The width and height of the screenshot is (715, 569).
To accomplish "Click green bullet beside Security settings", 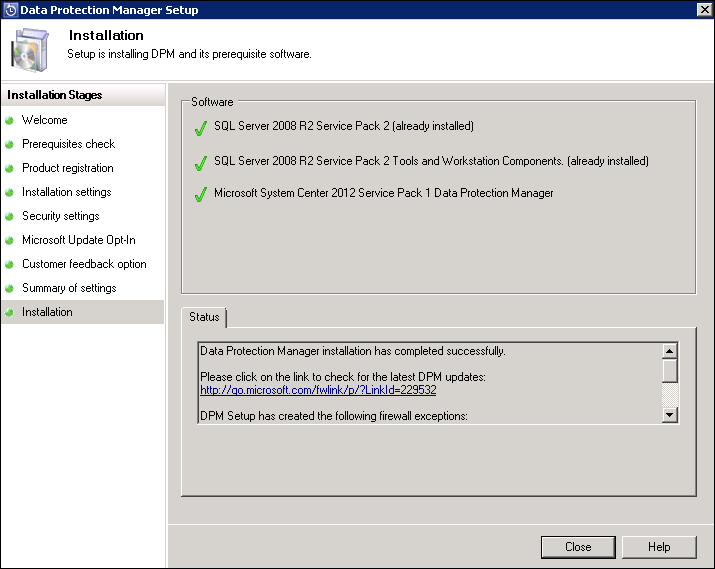I will click(x=9, y=217).
